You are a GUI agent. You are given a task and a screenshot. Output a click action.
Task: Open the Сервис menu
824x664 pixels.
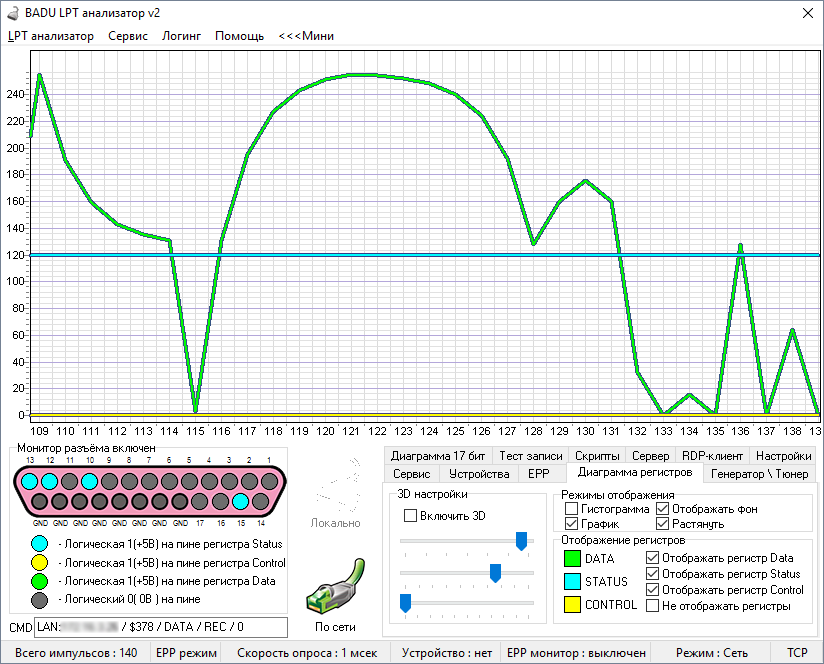(128, 36)
